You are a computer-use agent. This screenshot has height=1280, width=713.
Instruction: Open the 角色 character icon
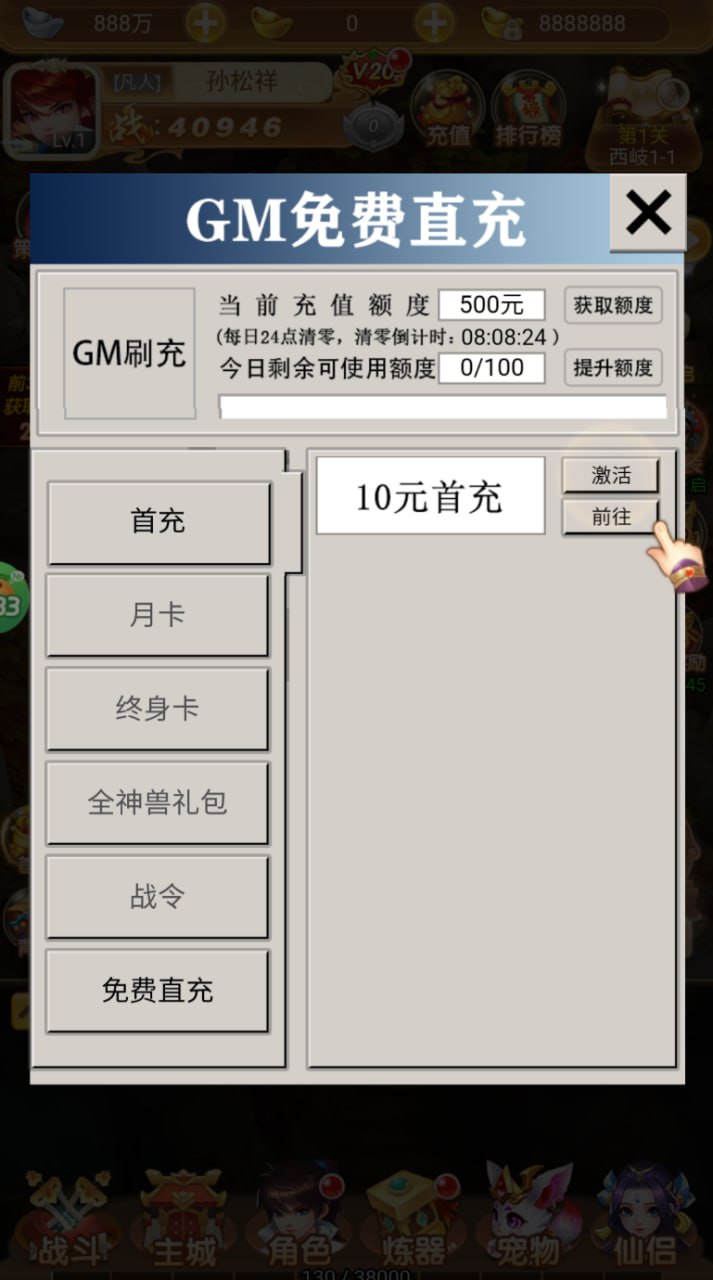[x=298, y=1217]
